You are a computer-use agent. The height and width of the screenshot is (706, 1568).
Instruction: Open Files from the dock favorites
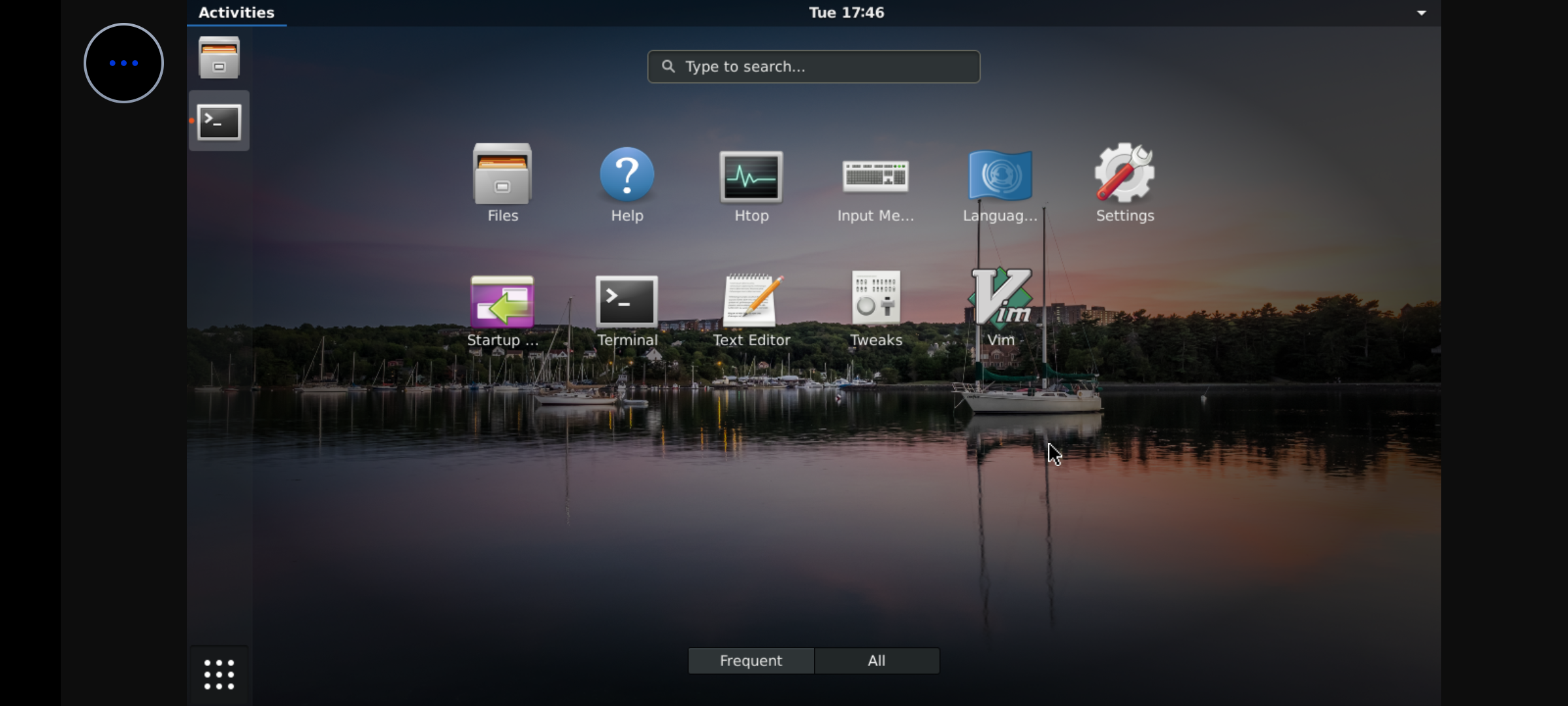[x=218, y=58]
